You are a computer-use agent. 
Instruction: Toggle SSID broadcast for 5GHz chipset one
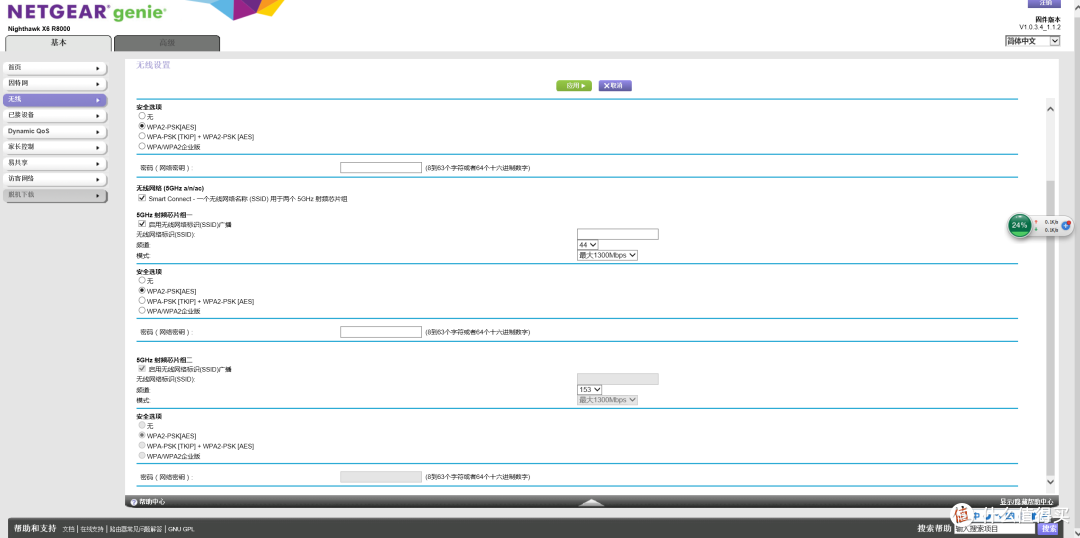coord(142,224)
